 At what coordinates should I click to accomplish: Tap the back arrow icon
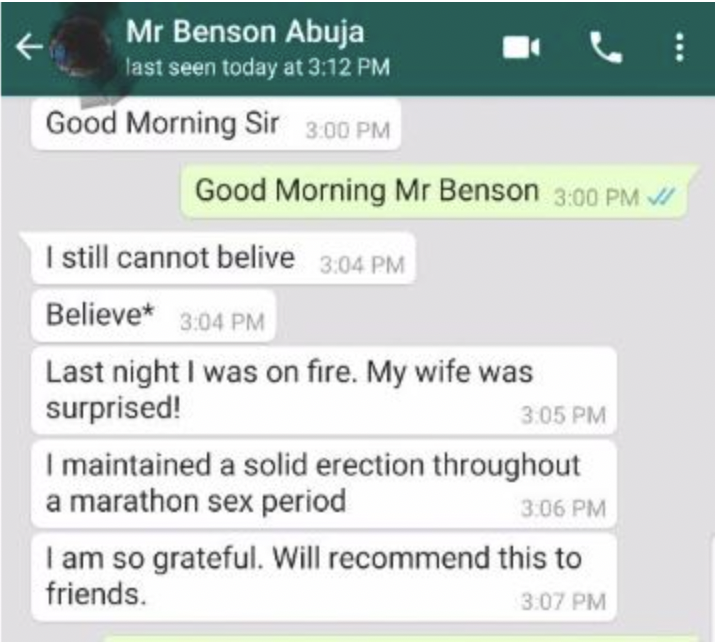pyautogui.click(x=29, y=47)
